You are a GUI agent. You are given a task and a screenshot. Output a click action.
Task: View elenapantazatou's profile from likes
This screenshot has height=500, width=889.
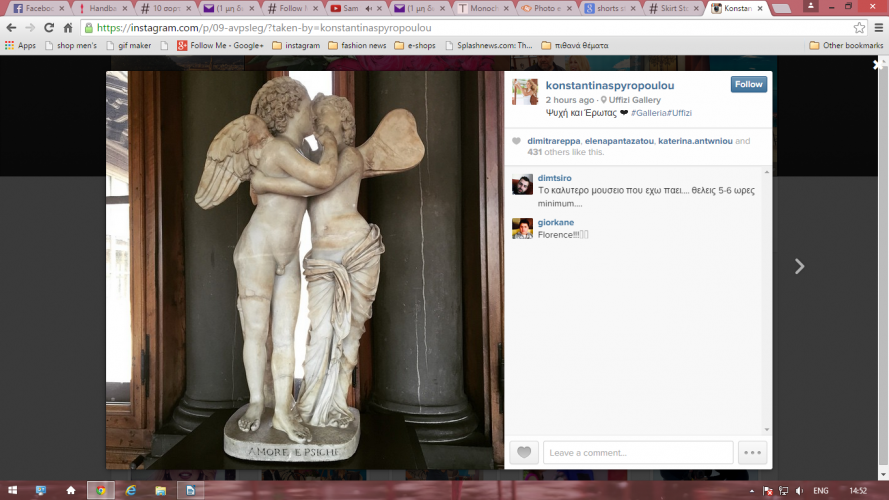tap(619, 141)
